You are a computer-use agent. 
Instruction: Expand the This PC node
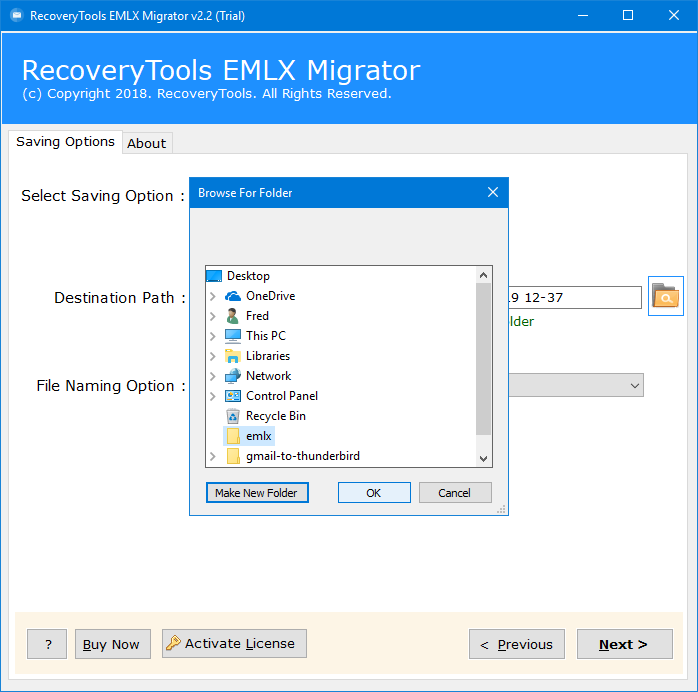[213, 336]
